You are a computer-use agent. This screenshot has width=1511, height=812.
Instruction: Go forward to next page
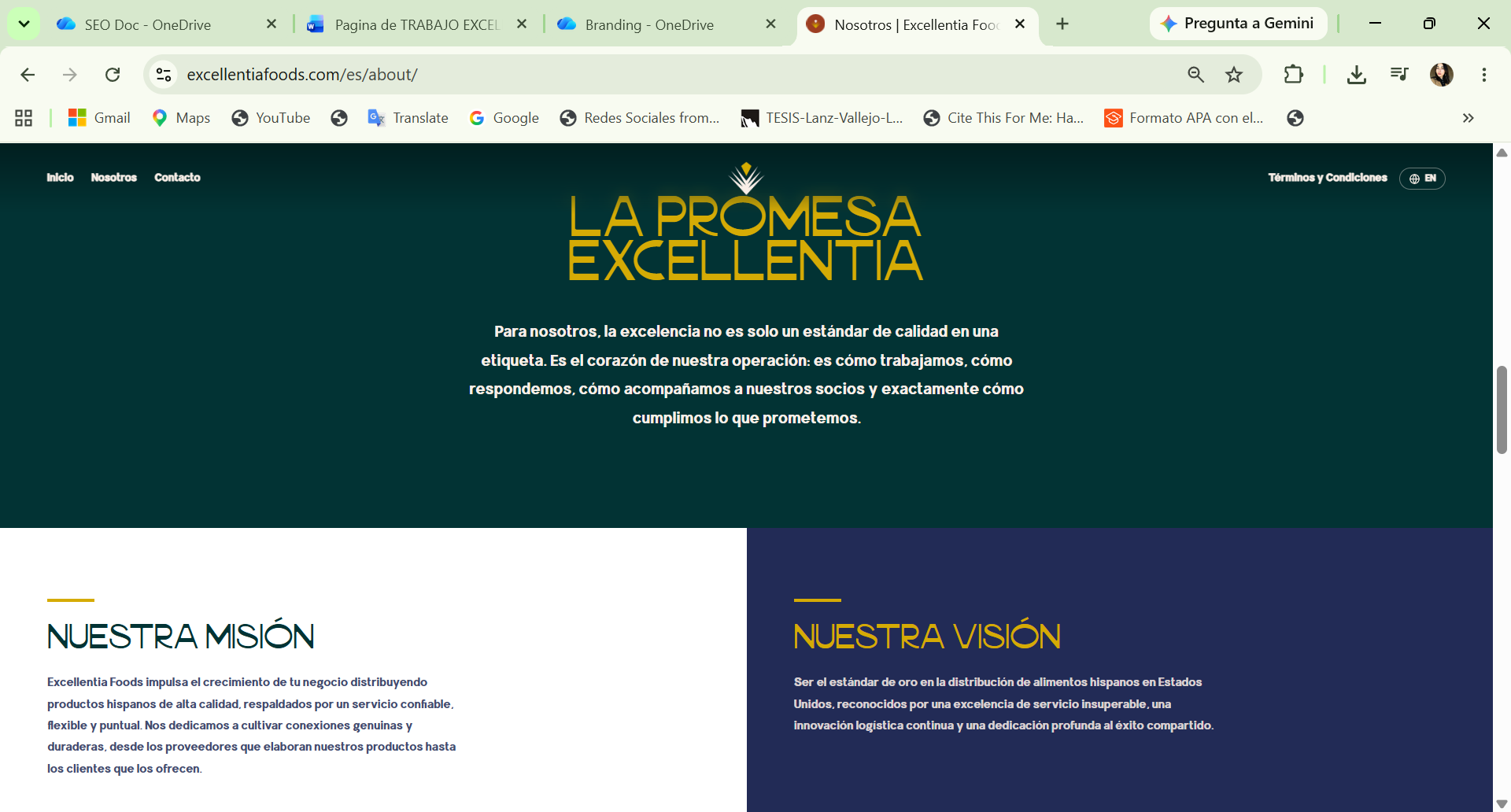click(70, 75)
